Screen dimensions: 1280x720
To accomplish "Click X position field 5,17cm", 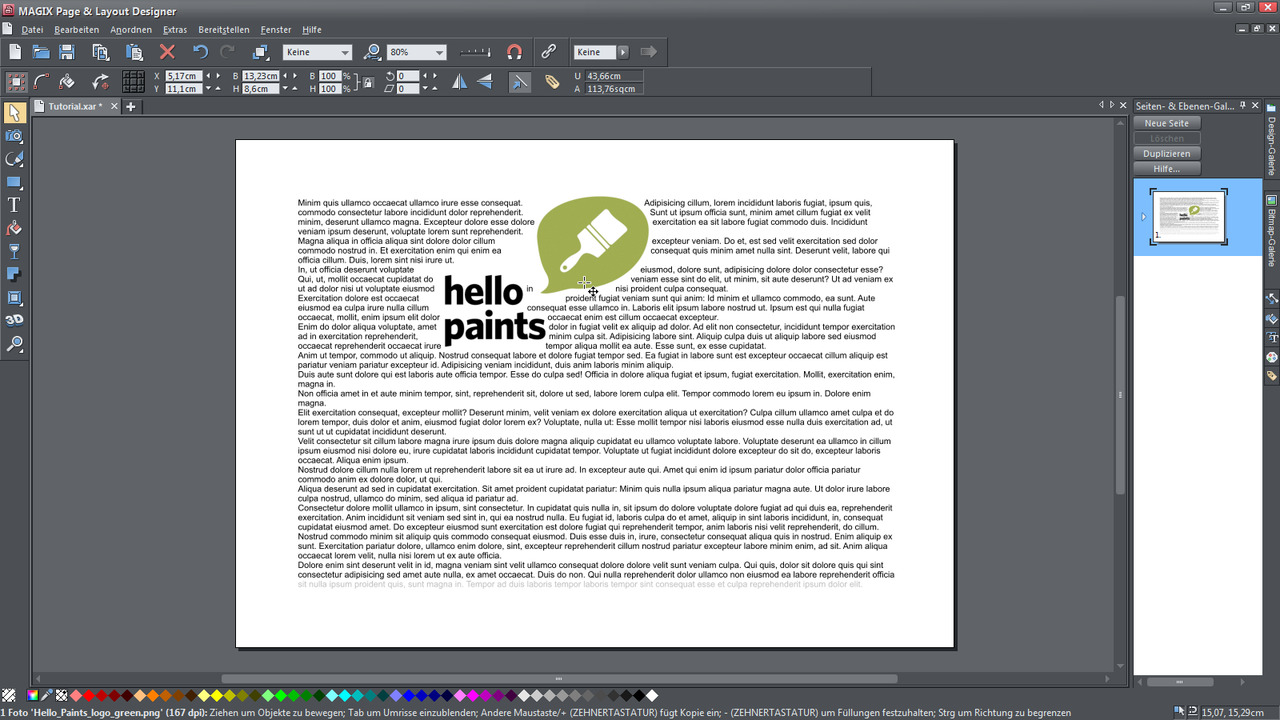I will pyautogui.click(x=184, y=76).
